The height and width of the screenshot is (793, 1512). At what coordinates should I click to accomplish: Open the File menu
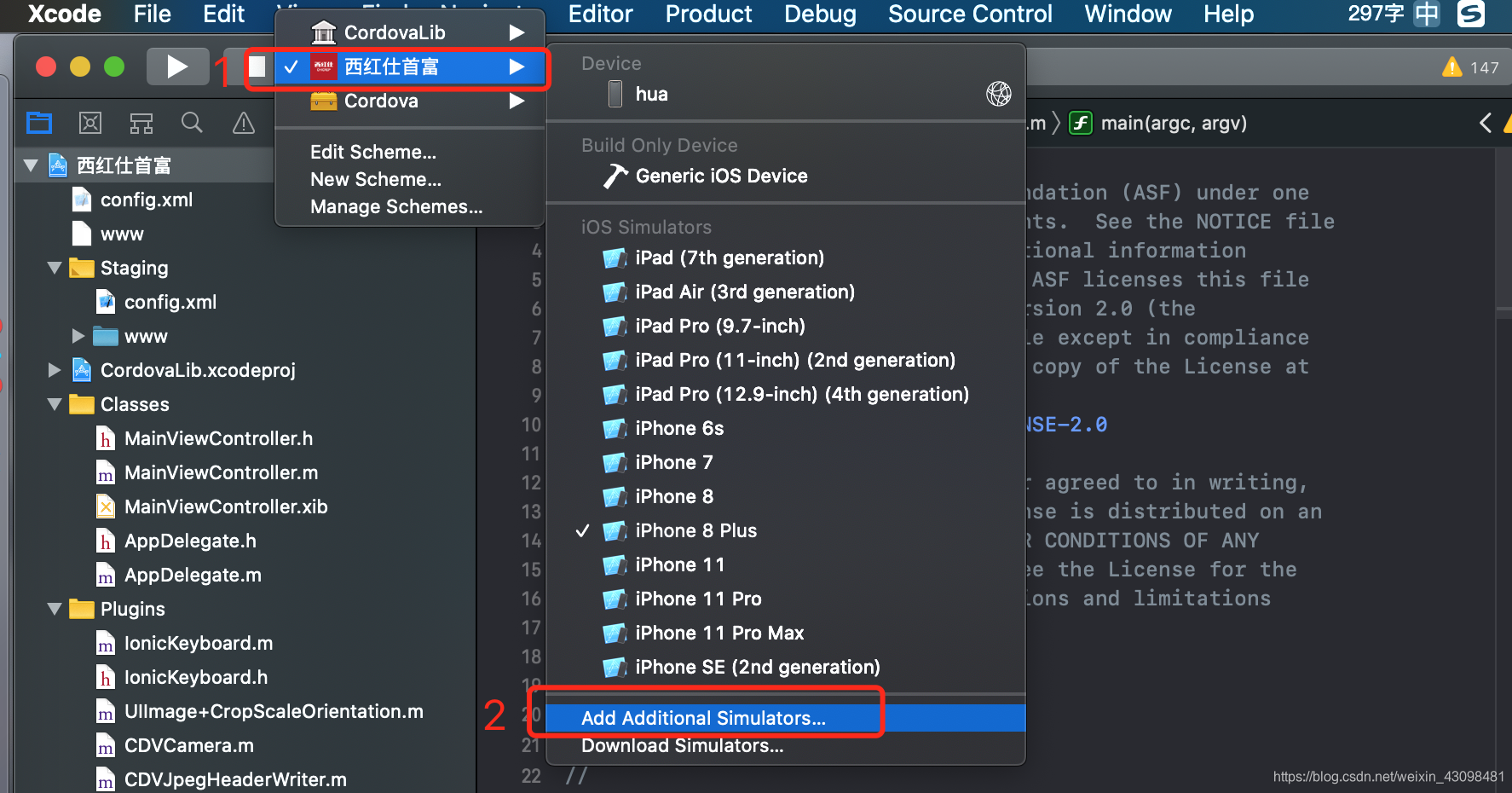coord(153,14)
